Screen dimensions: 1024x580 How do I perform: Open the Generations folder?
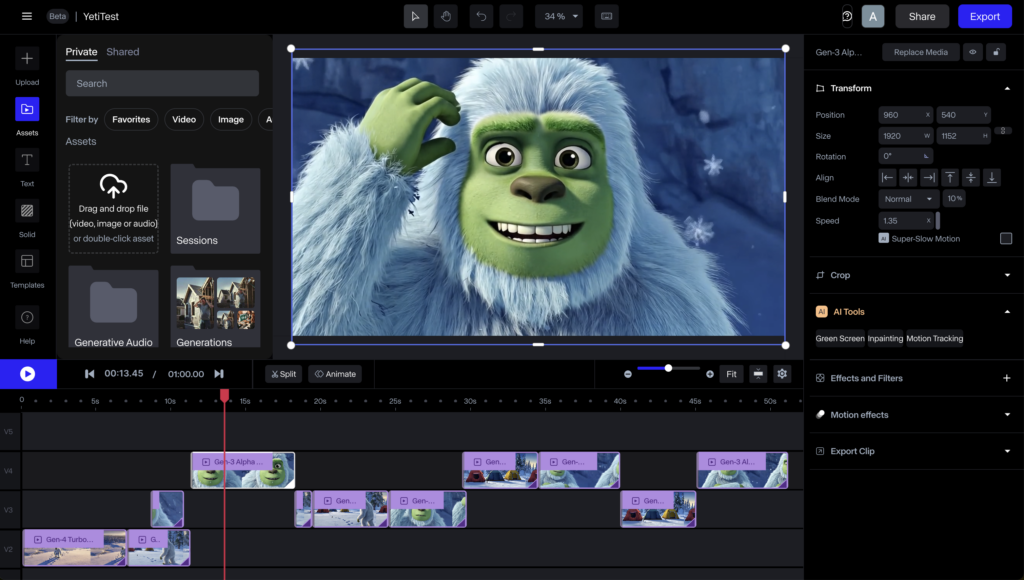[216, 307]
